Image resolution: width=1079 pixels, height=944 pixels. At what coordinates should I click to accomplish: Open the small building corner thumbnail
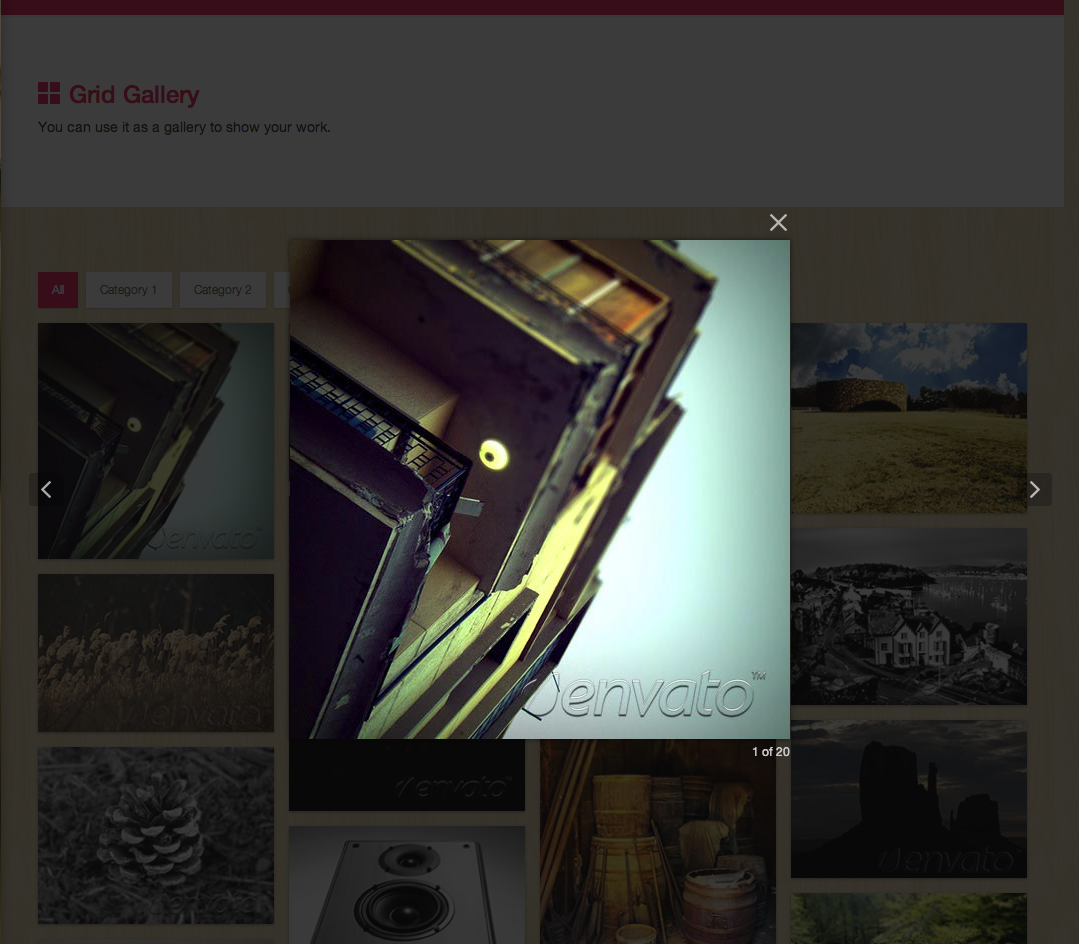pos(156,440)
